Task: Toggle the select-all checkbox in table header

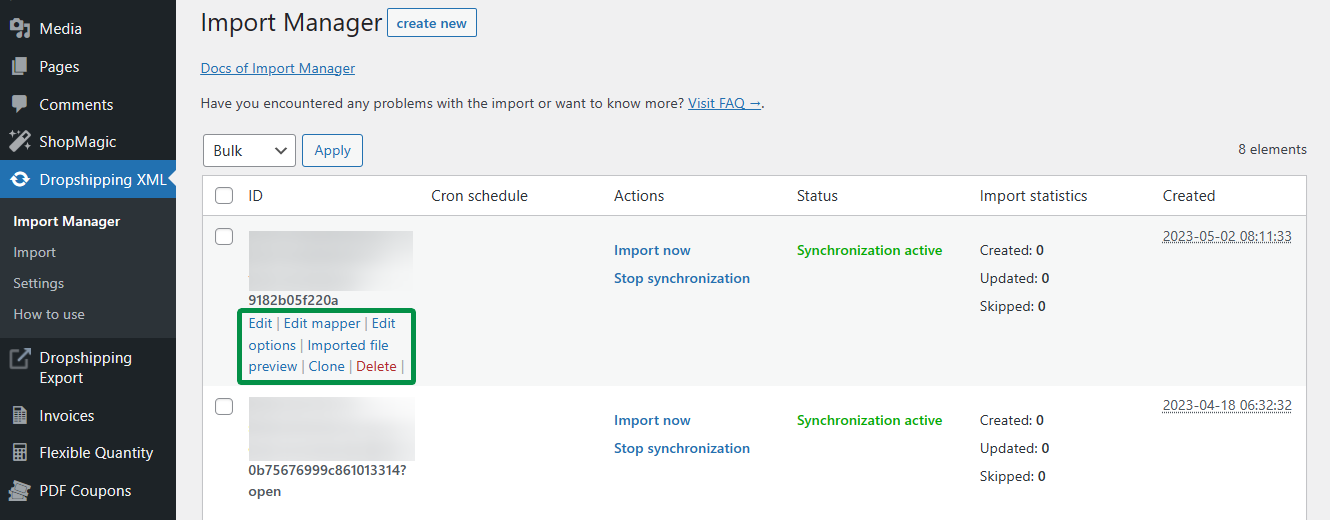Action: (x=225, y=196)
